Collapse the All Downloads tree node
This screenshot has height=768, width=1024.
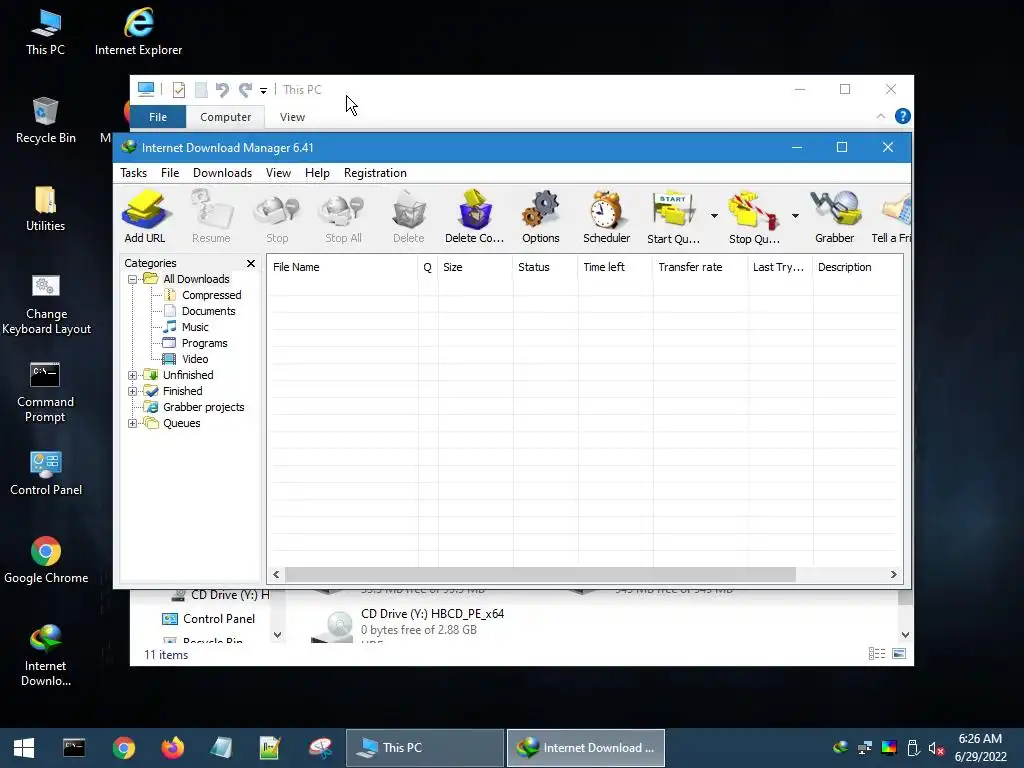[133, 280]
